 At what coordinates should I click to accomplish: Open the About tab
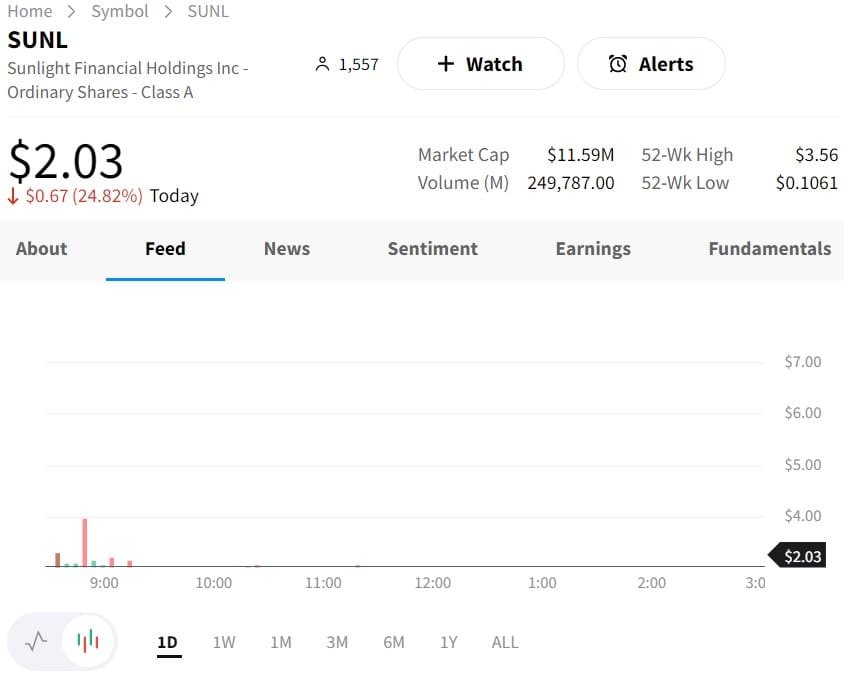click(x=41, y=249)
